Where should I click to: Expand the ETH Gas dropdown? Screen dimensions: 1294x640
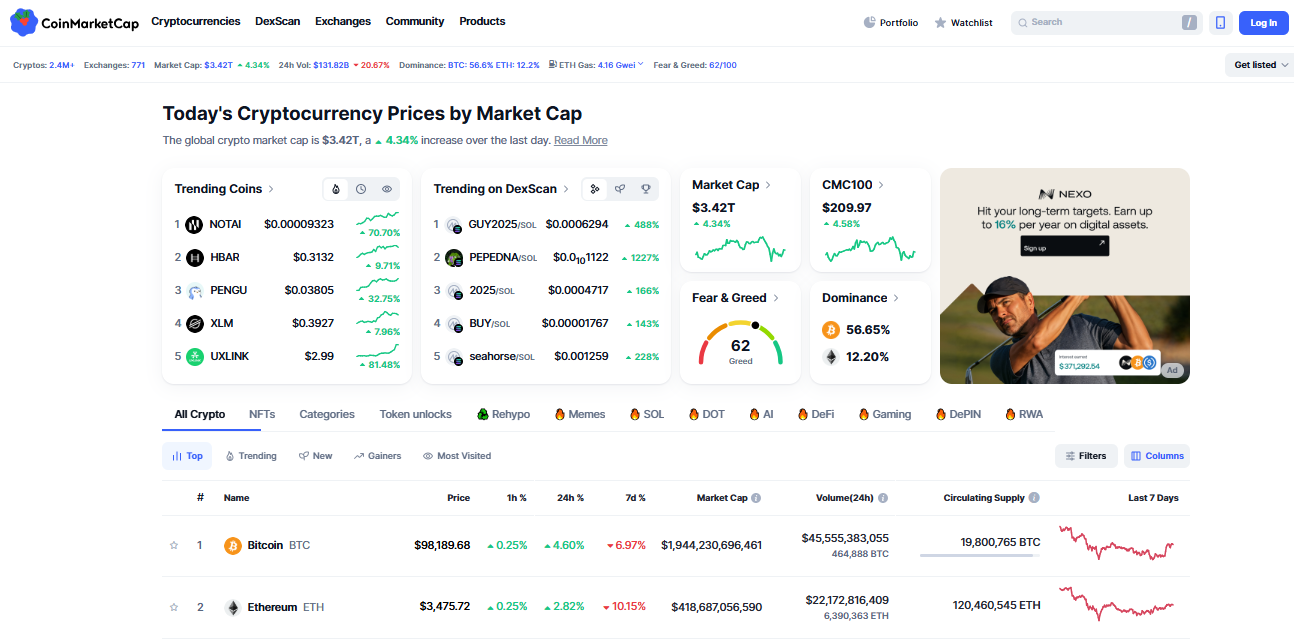(x=640, y=65)
